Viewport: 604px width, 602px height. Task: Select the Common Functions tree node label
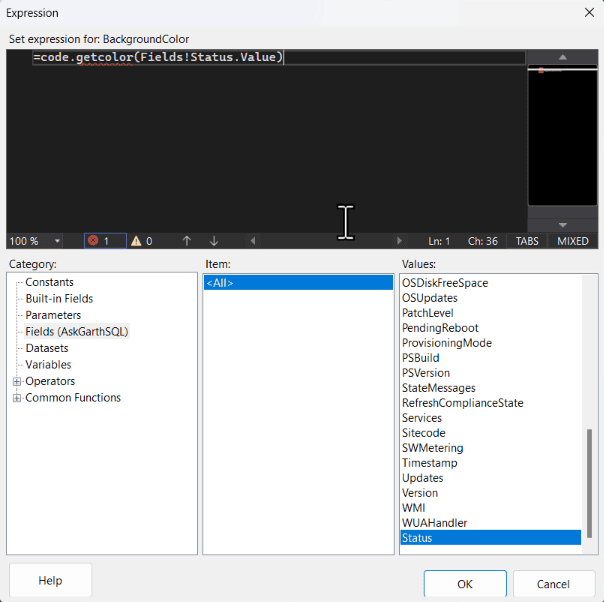pyautogui.click(x=73, y=398)
